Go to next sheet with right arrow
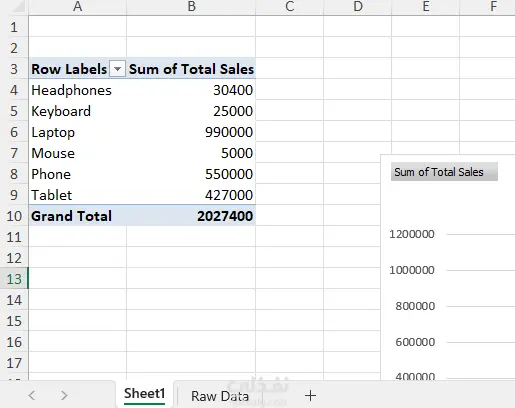The height and width of the screenshot is (408, 515). coord(64,396)
